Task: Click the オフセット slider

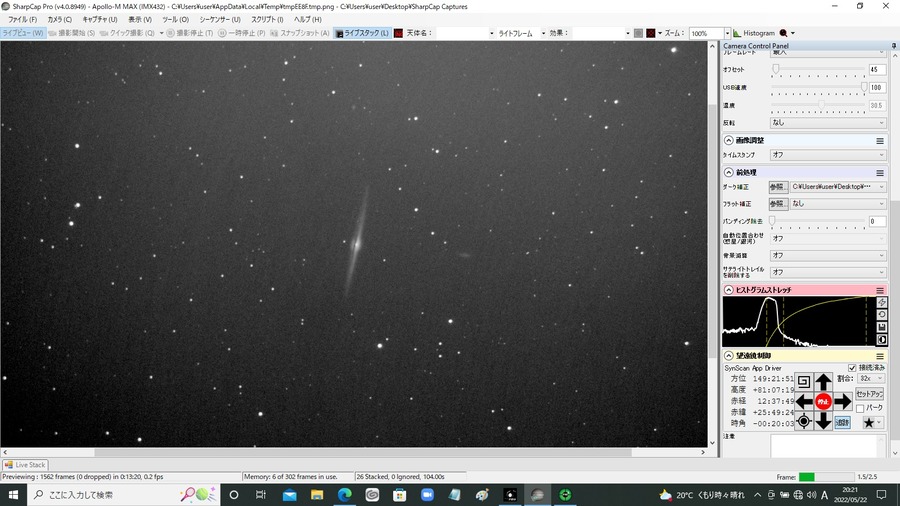Action: point(818,69)
